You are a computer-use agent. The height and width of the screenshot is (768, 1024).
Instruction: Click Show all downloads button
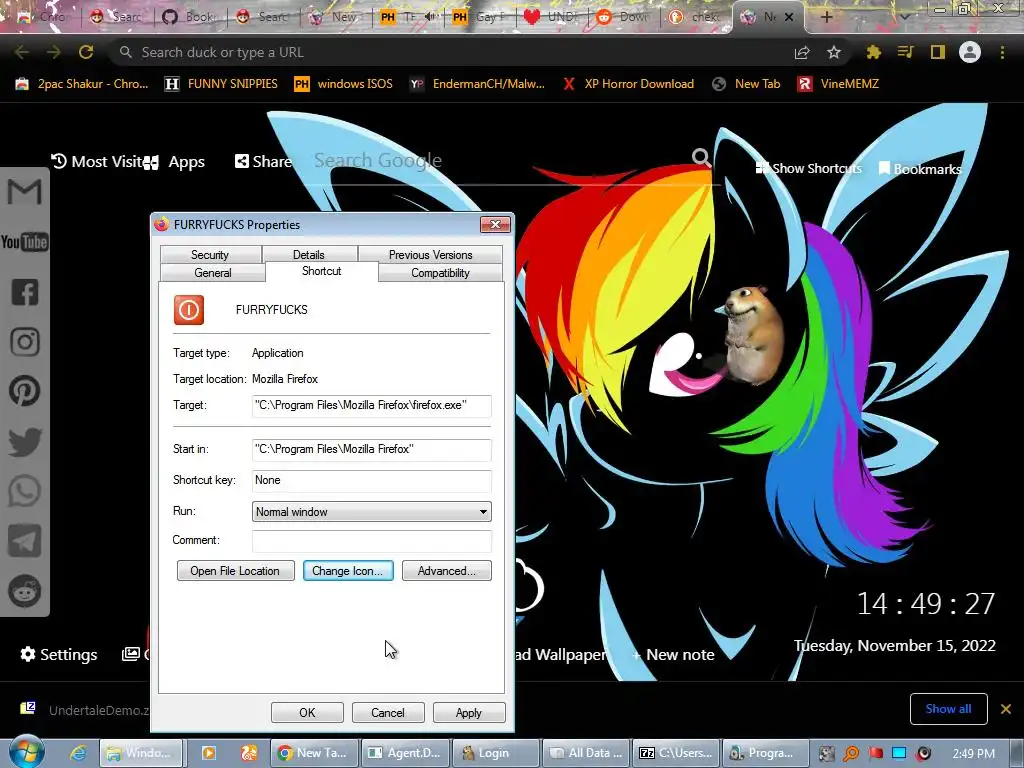click(x=948, y=709)
